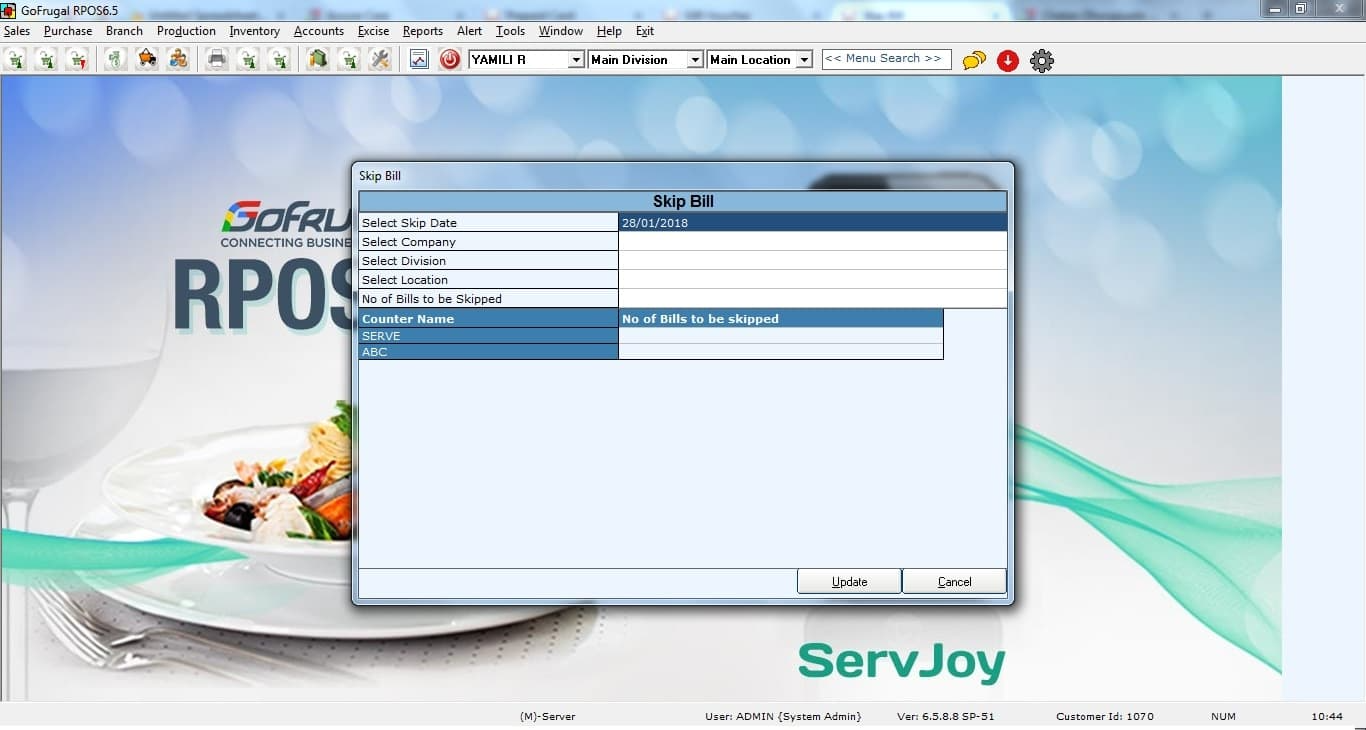Viewport: 1366px width, 730px height.
Task: Open the Purchase menu
Action: coord(68,31)
